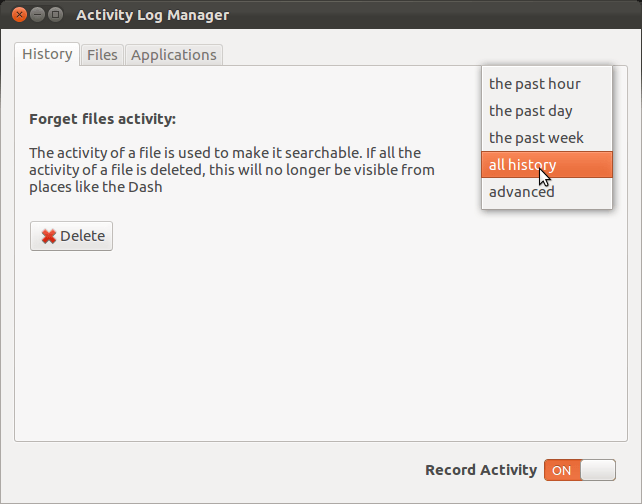Click the orange ON label of the switch
Viewport: 642px width, 504px height.
(561, 470)
